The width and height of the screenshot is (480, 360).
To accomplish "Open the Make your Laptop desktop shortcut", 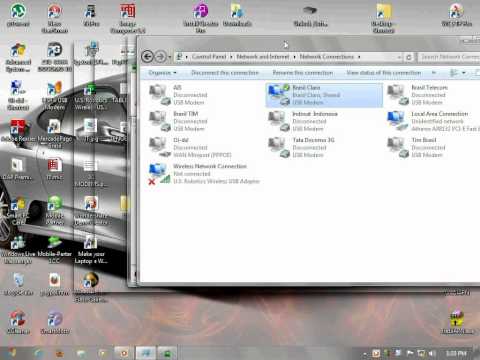I will [90, 250].
